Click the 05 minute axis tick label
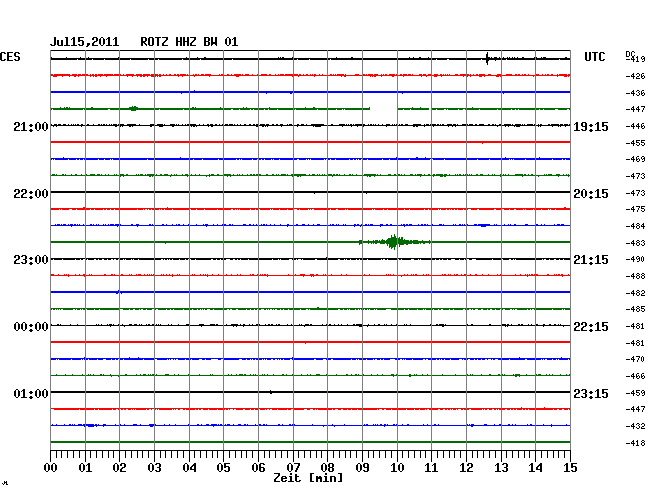The width and height of the screenshot is (650, 494). [x=223, y=468]
